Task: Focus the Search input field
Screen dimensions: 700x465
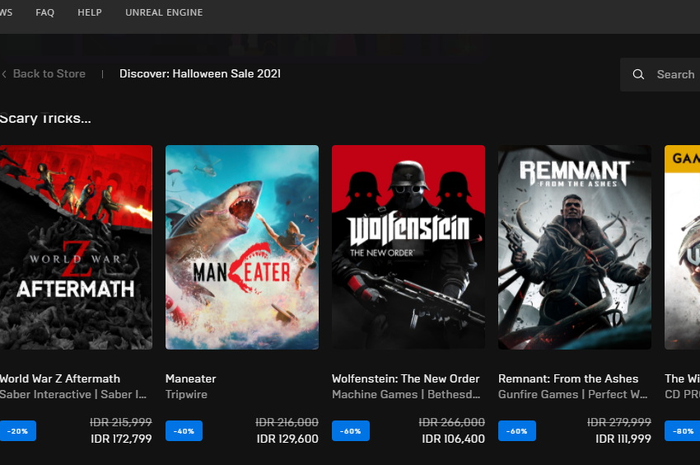Action: tap(660, 75)
